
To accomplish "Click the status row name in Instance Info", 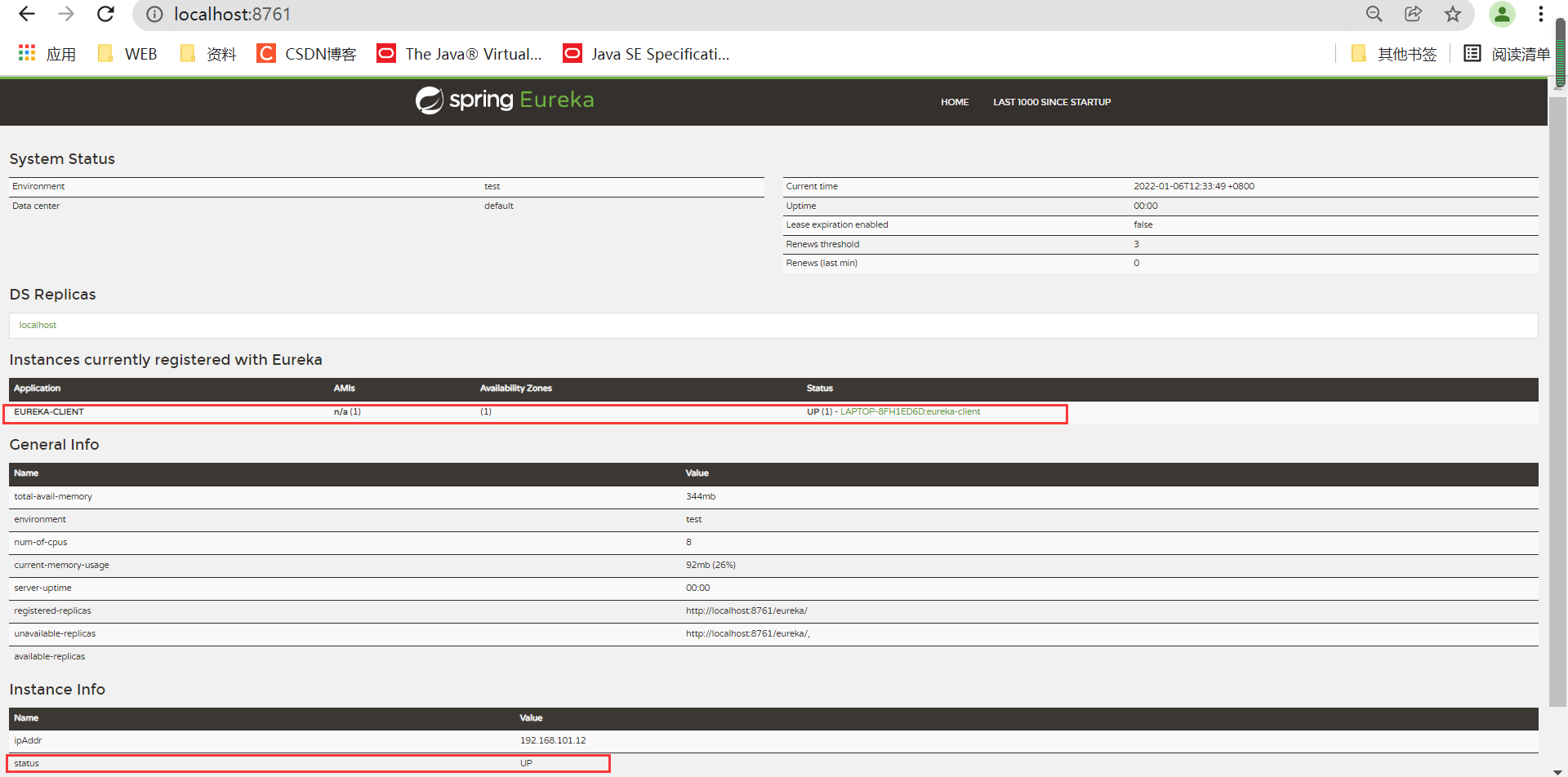I will [26, 763].
